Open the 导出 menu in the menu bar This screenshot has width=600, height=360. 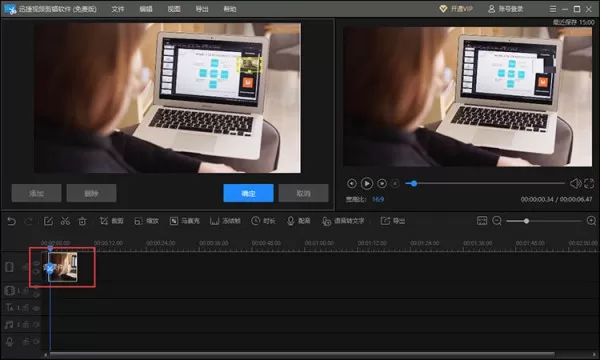pyautogui.click(x=202, y=9)
